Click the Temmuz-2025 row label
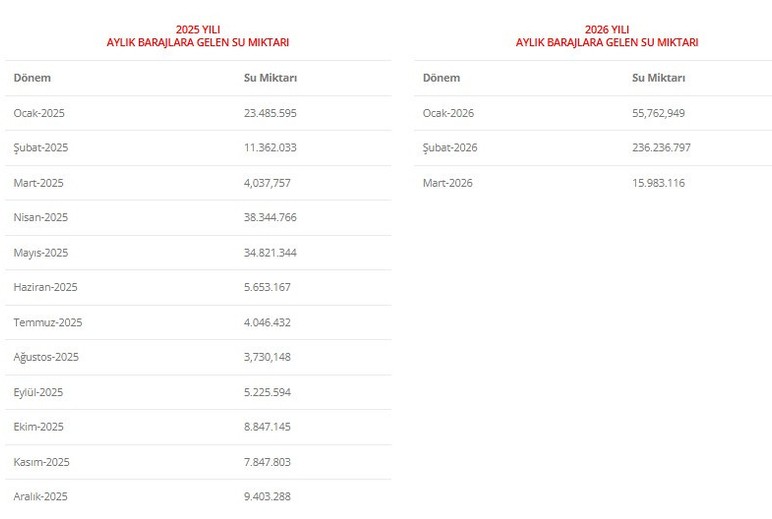Screen dimensions: 772x519 pyautogui.click(x=48, y=323)
